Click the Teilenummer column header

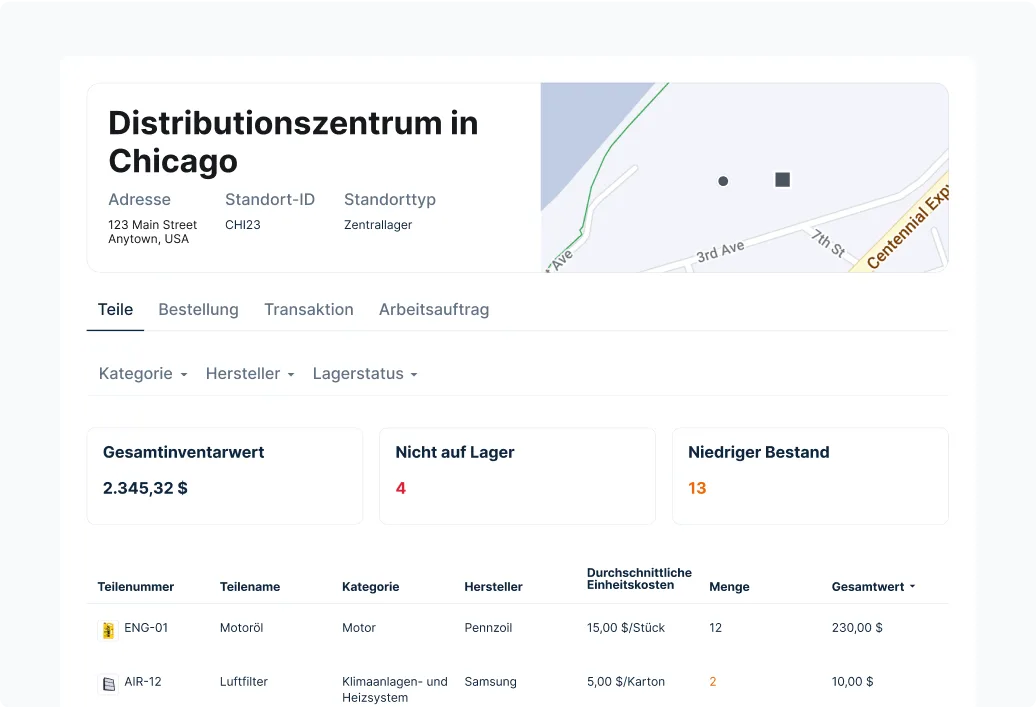pyautogui.click(x=135, y=587)
